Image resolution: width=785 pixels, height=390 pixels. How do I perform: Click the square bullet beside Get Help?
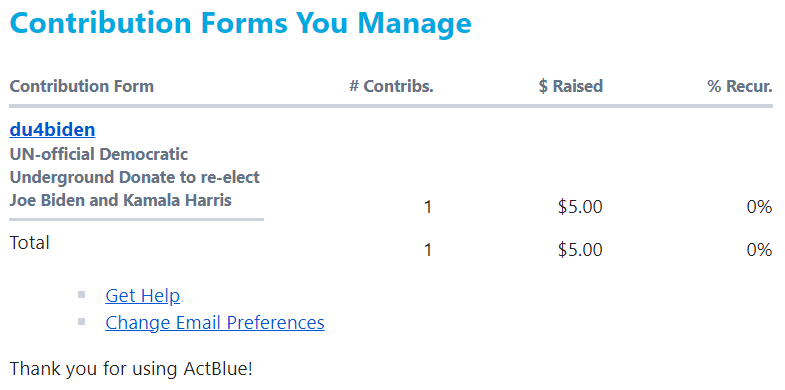(x=82, y=294)
